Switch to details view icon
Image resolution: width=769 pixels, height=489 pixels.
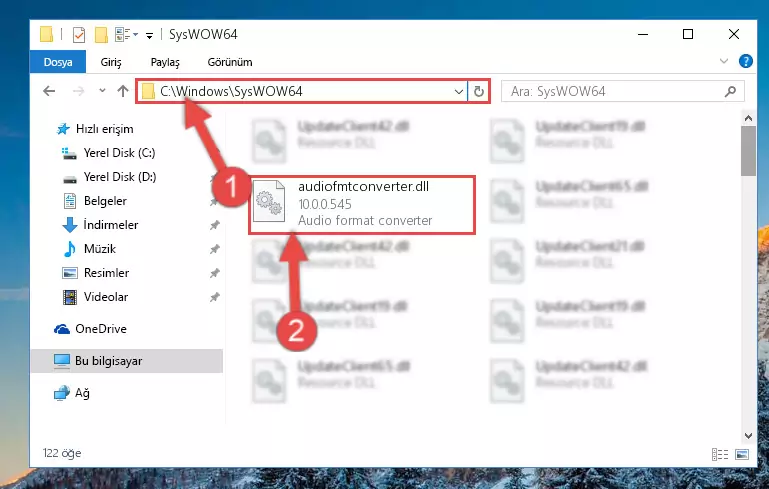(719, 454)
